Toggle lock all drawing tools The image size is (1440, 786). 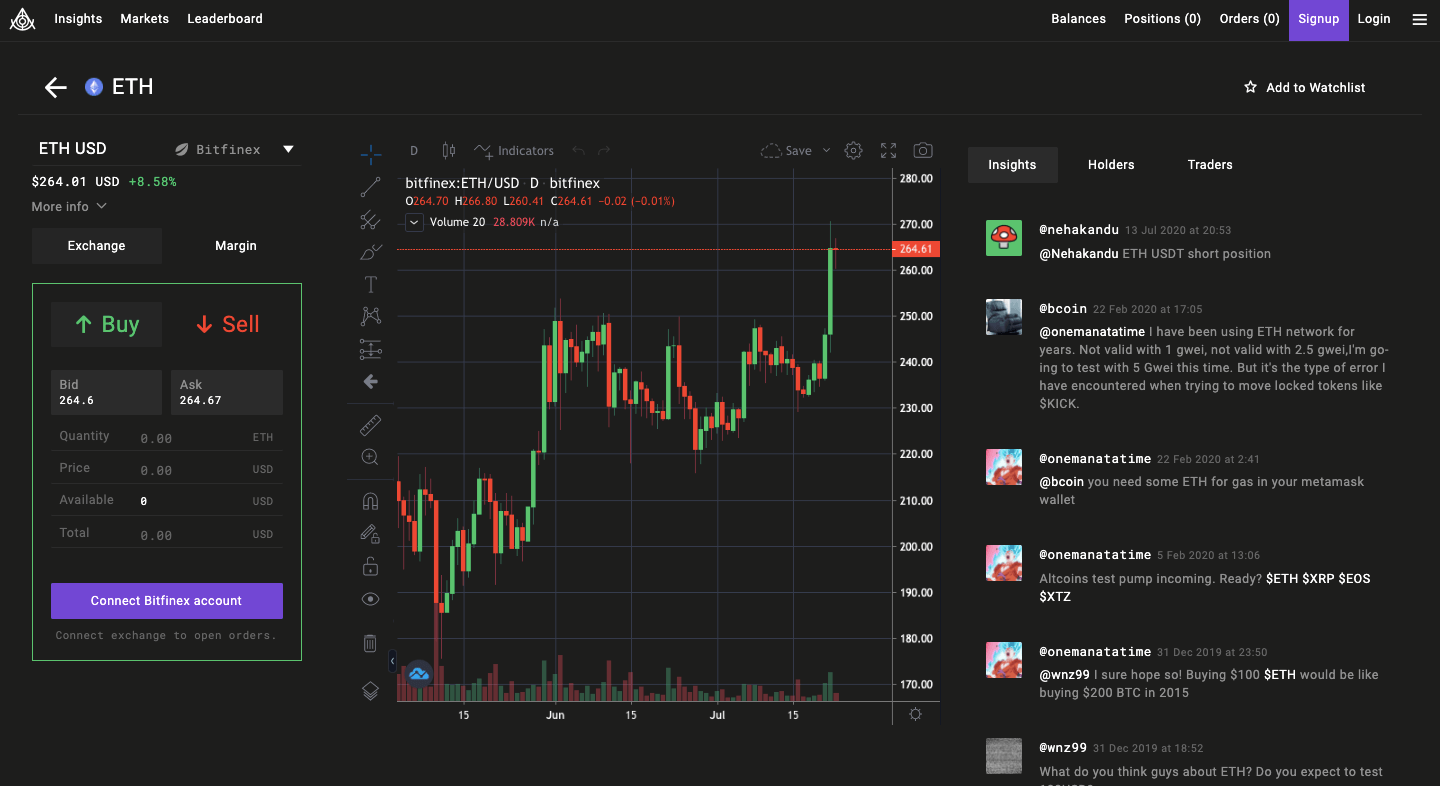tap(370, 566)
